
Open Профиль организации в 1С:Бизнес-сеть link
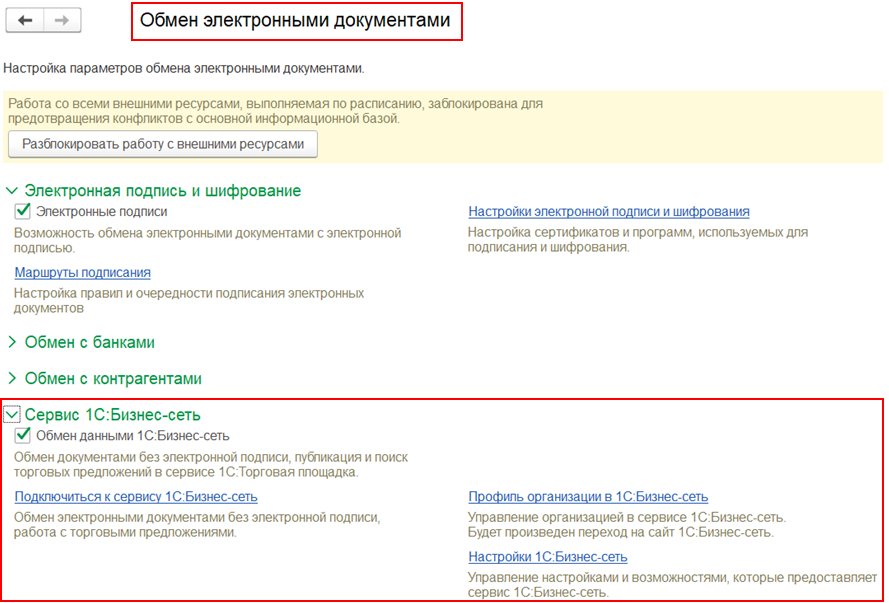[x=588, y=497]
